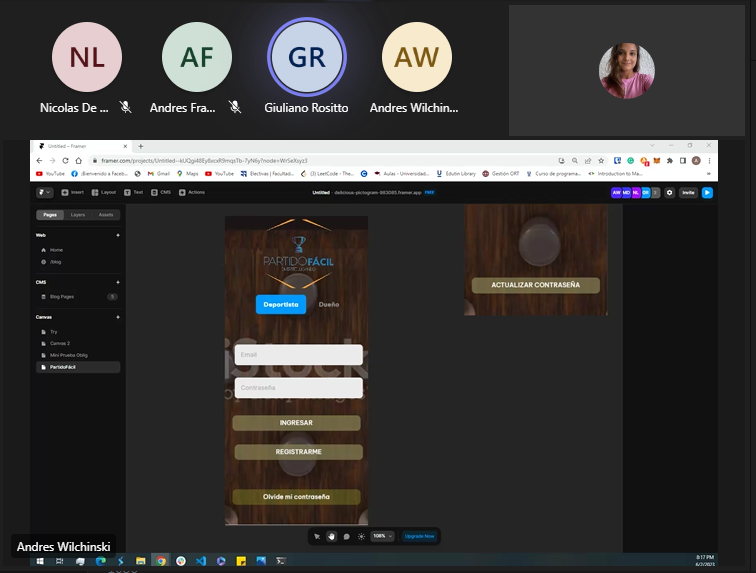The width and height of the screenshot is (756, 573).
Task: Select the cursor pointer tool
Action: pyautogui.click(x=317, y=536)
